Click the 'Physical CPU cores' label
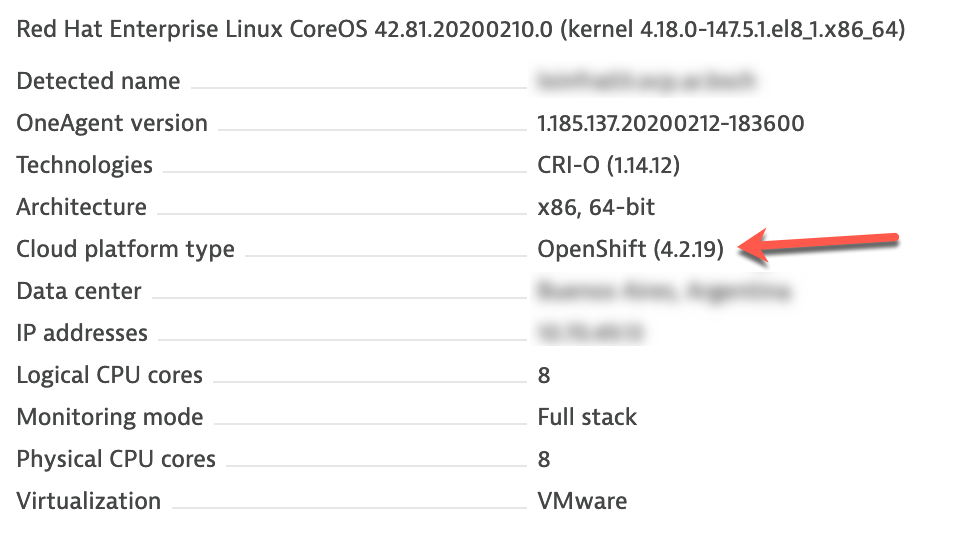The height and width of the screenshot is (538, 956). pos(116,459)
